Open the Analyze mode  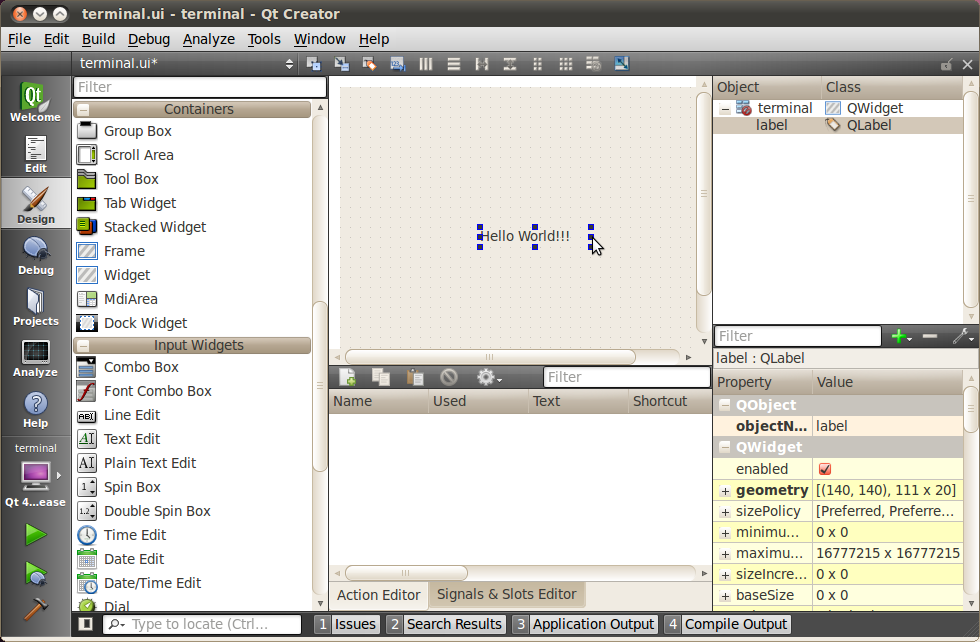35,358
